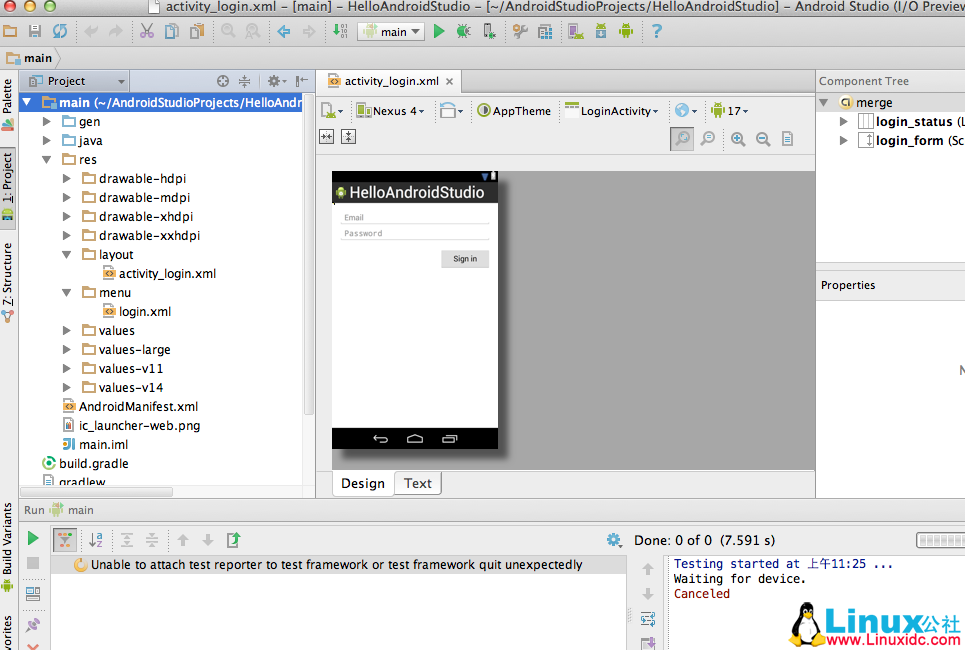Switch to the Design tab
Screen dimensions: 965x650
[363, 484]
